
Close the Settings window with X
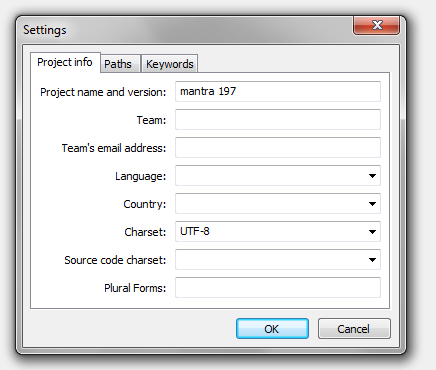tap(376, 25)
